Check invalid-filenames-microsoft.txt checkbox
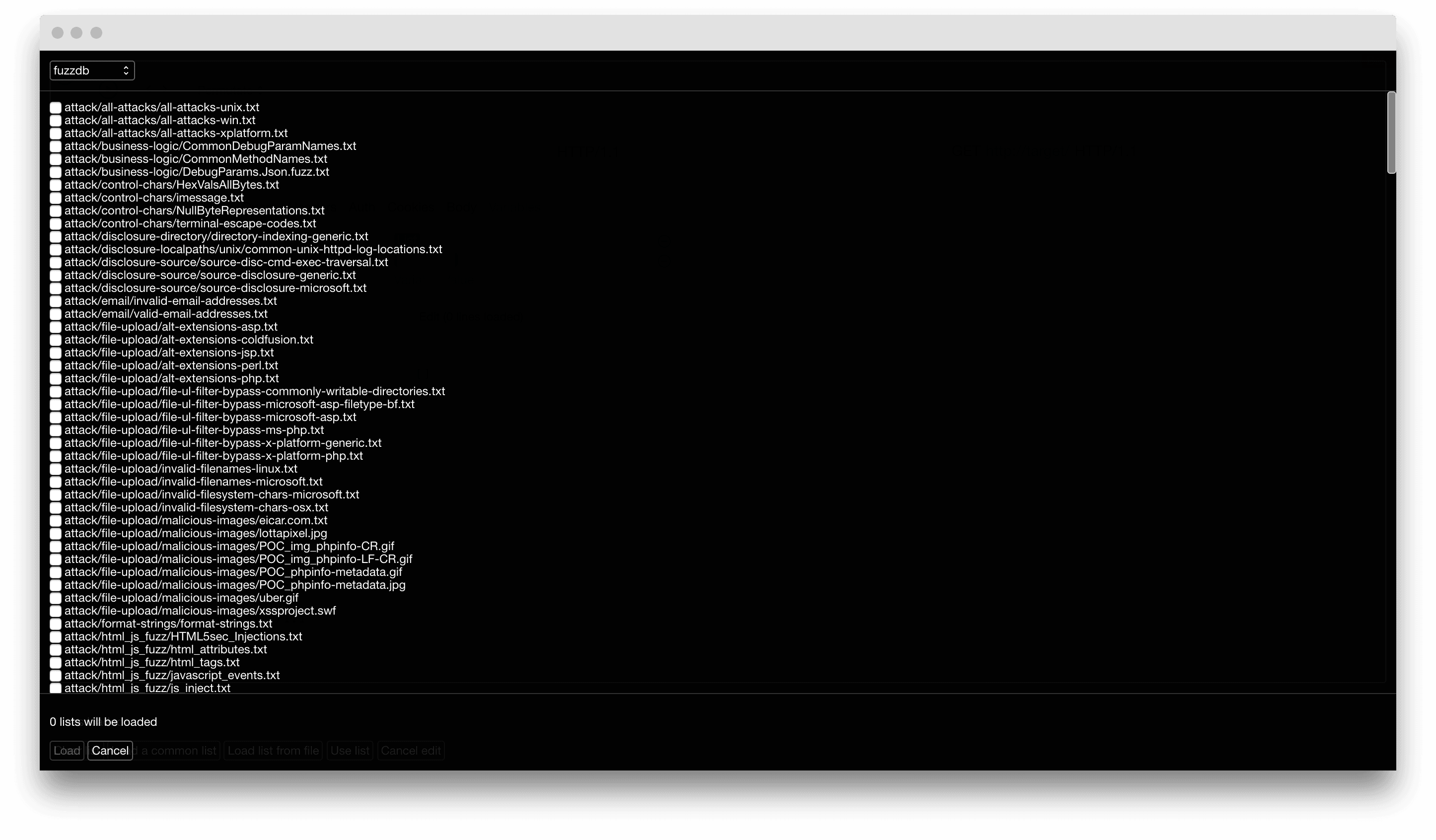The image size is (1436, 840). (x=55, y=482)
